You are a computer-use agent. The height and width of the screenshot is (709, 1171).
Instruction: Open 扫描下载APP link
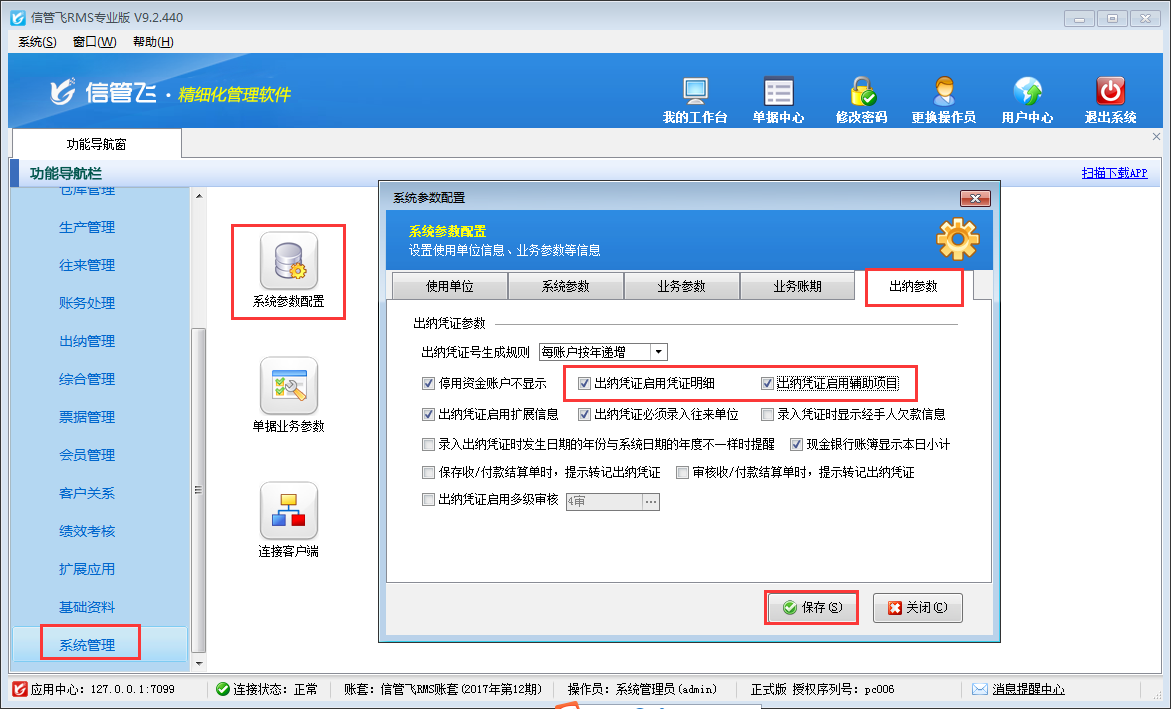point(1114,173)
